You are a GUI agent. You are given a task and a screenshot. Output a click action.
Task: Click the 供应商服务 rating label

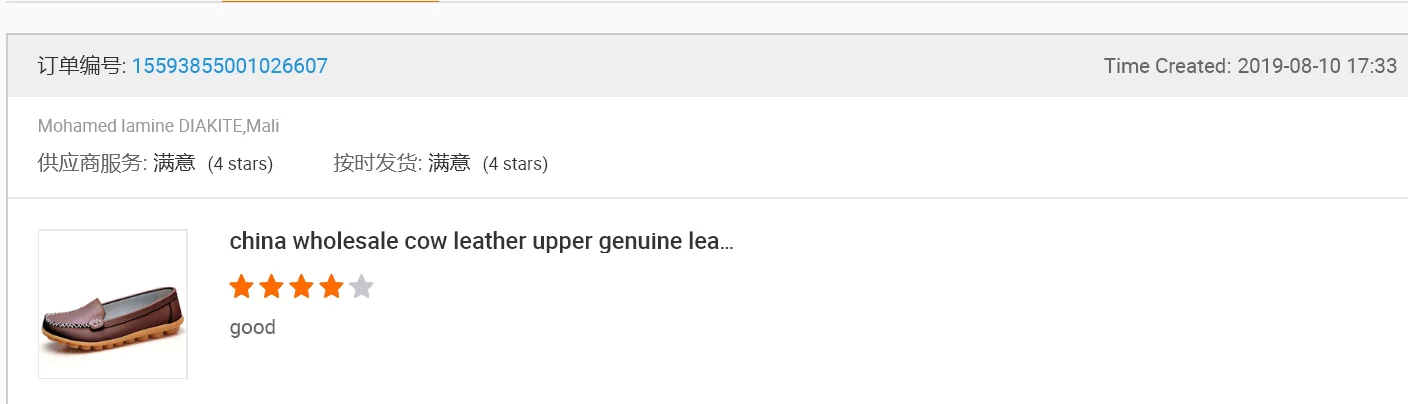pyautogui.click(x=92, y=163)
